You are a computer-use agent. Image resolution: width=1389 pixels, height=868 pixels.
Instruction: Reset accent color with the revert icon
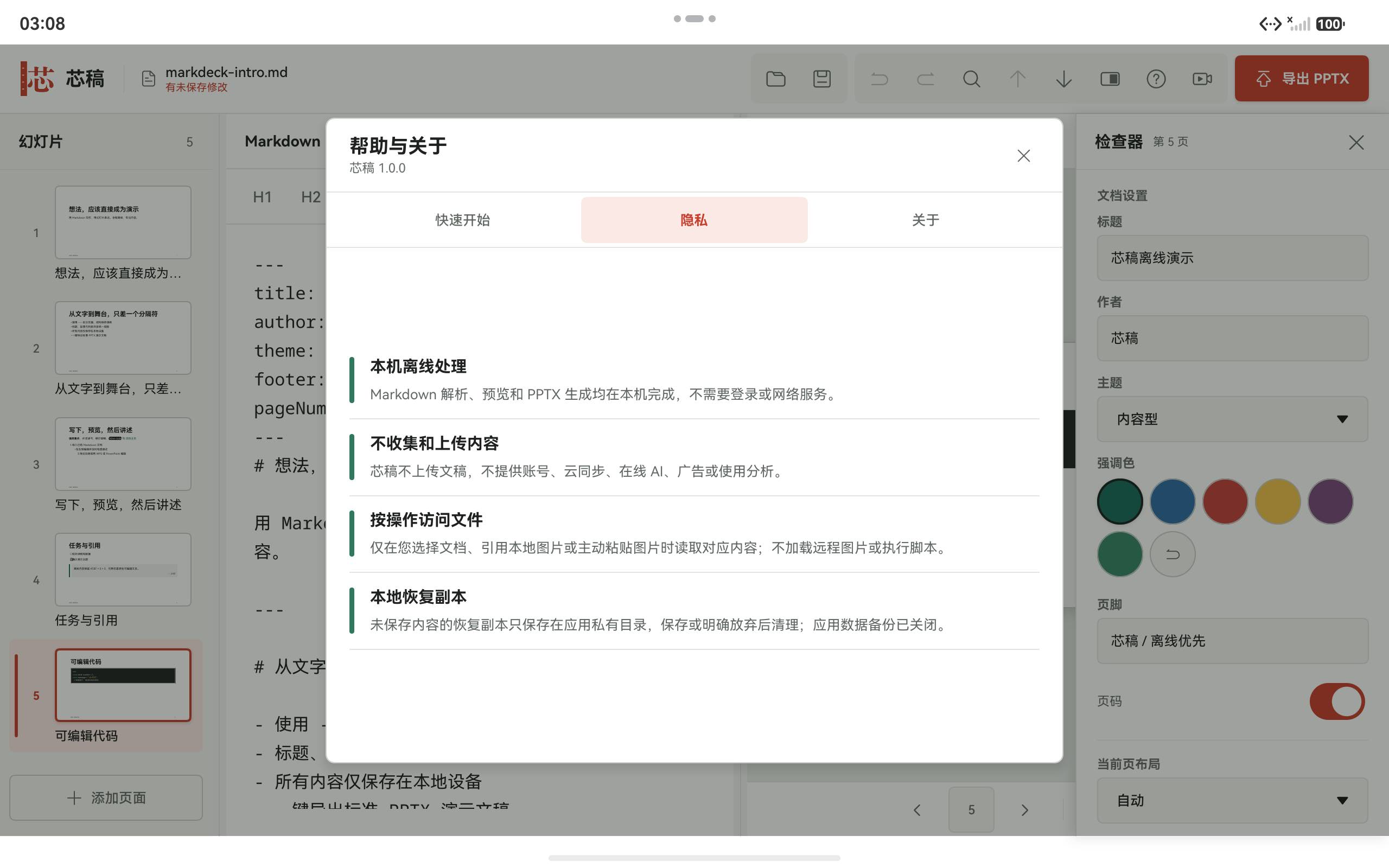pos(1173,554)
